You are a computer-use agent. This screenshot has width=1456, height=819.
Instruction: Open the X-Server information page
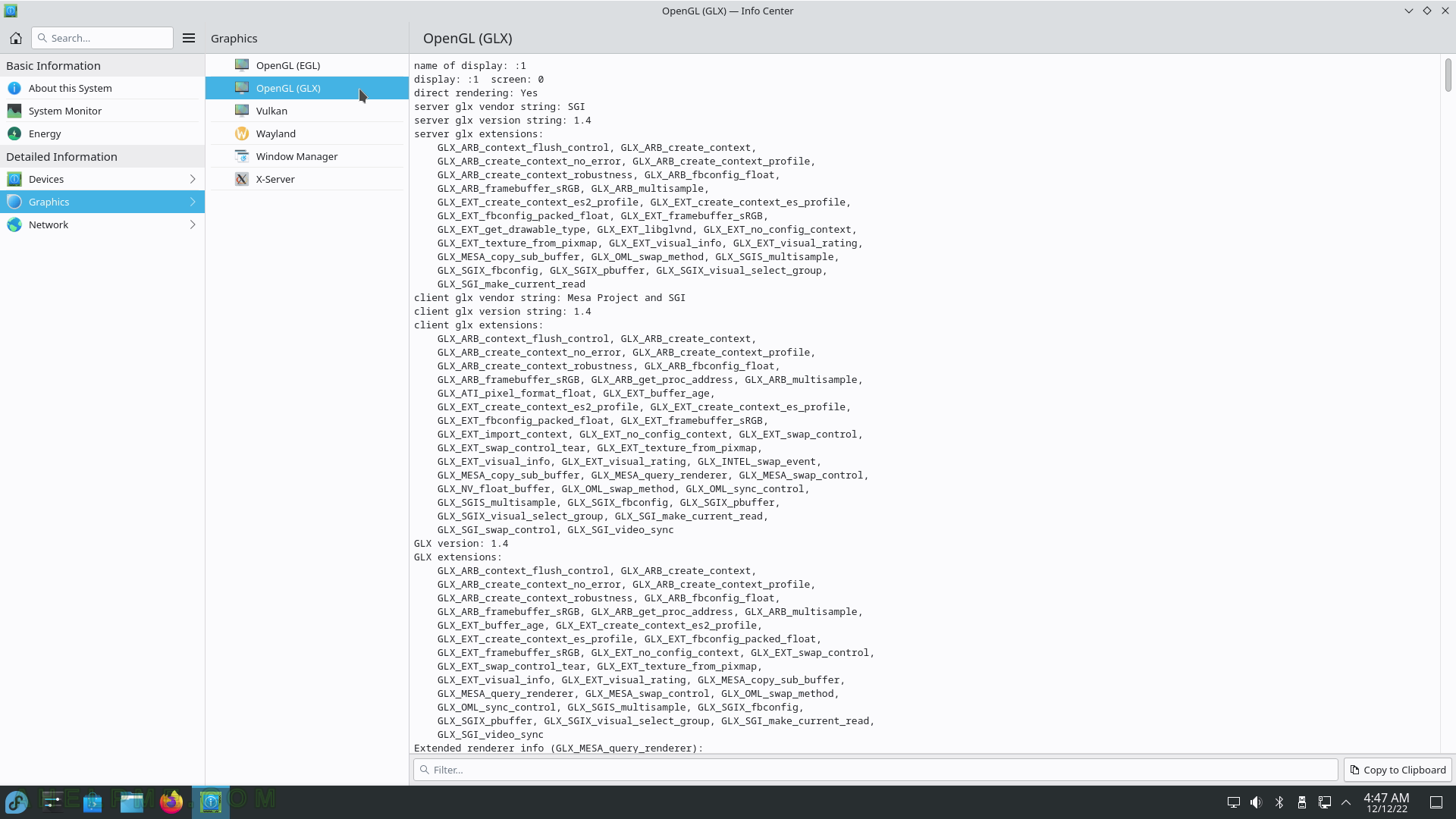pos(307,179)
